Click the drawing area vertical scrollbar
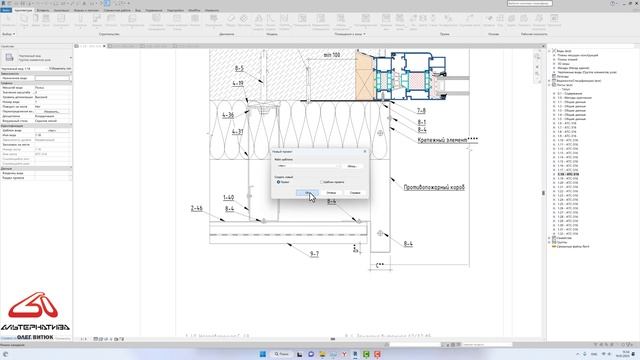 coord(543,193)
